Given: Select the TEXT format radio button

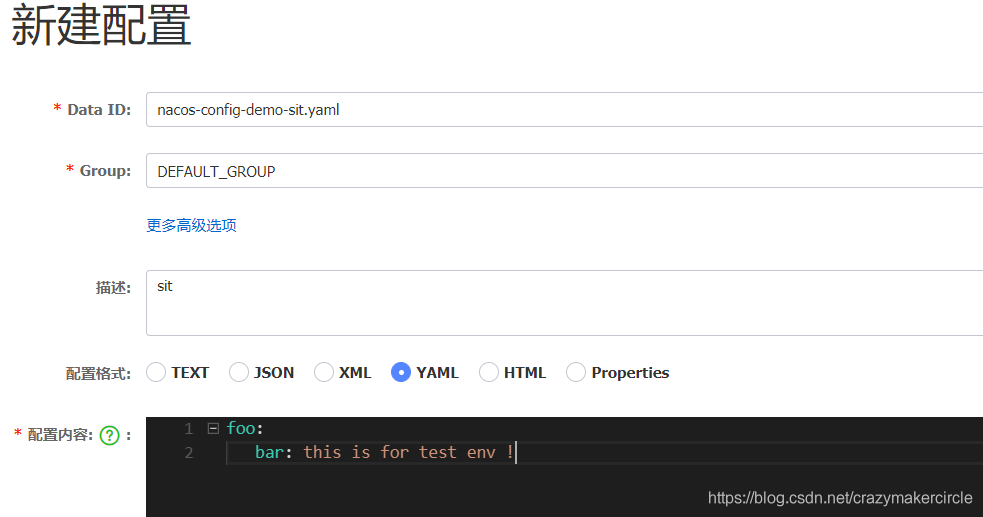Looking at the screenshot, I should click(156, 373).
